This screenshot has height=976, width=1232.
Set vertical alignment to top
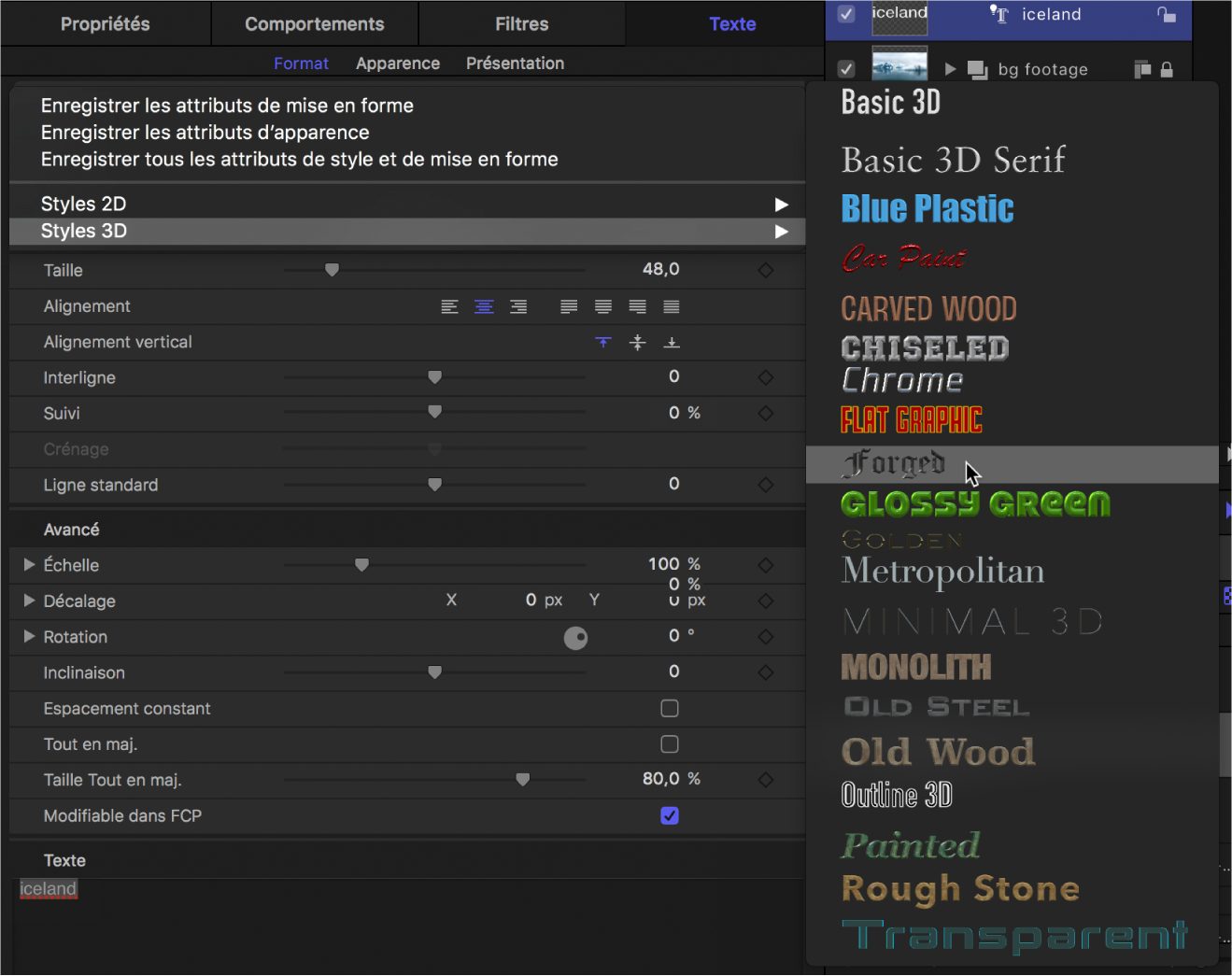pyautogui.click(x=603, y=343)
